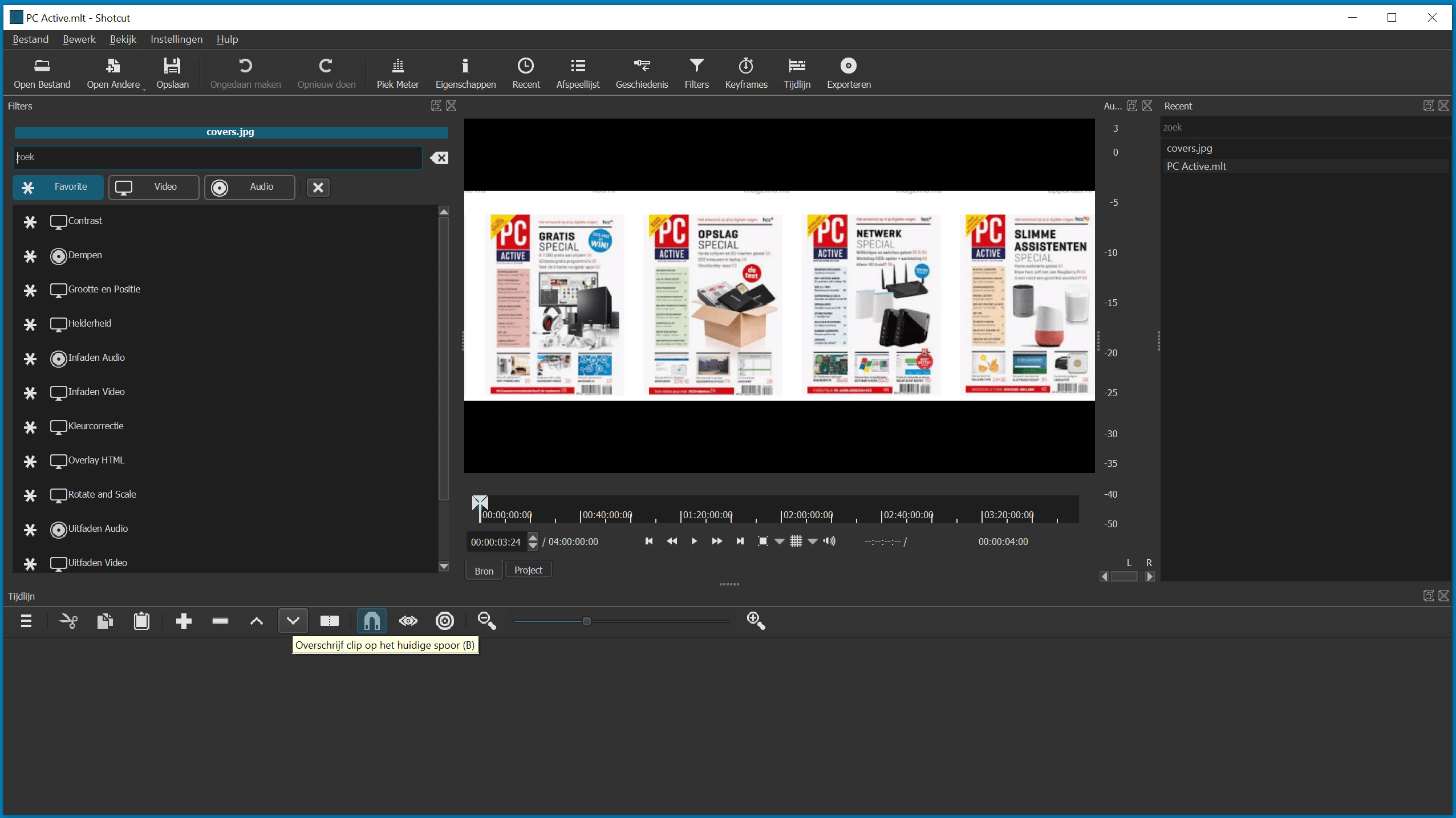The width and height of the screenshot is (1456, 818).
Task: Open Eigenschappen properties panel
Action: [x=465, y=74]
